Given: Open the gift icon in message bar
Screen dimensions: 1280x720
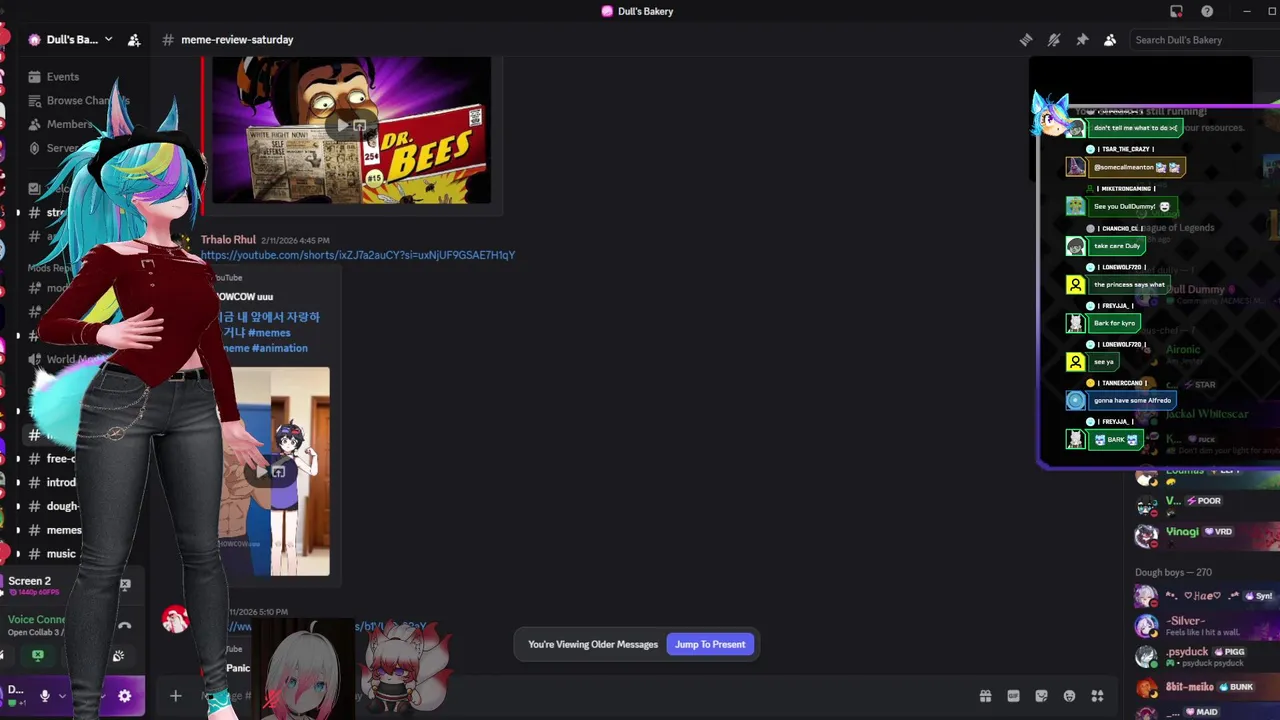Looking at the screenshot, I should click(x=985, y=696).
